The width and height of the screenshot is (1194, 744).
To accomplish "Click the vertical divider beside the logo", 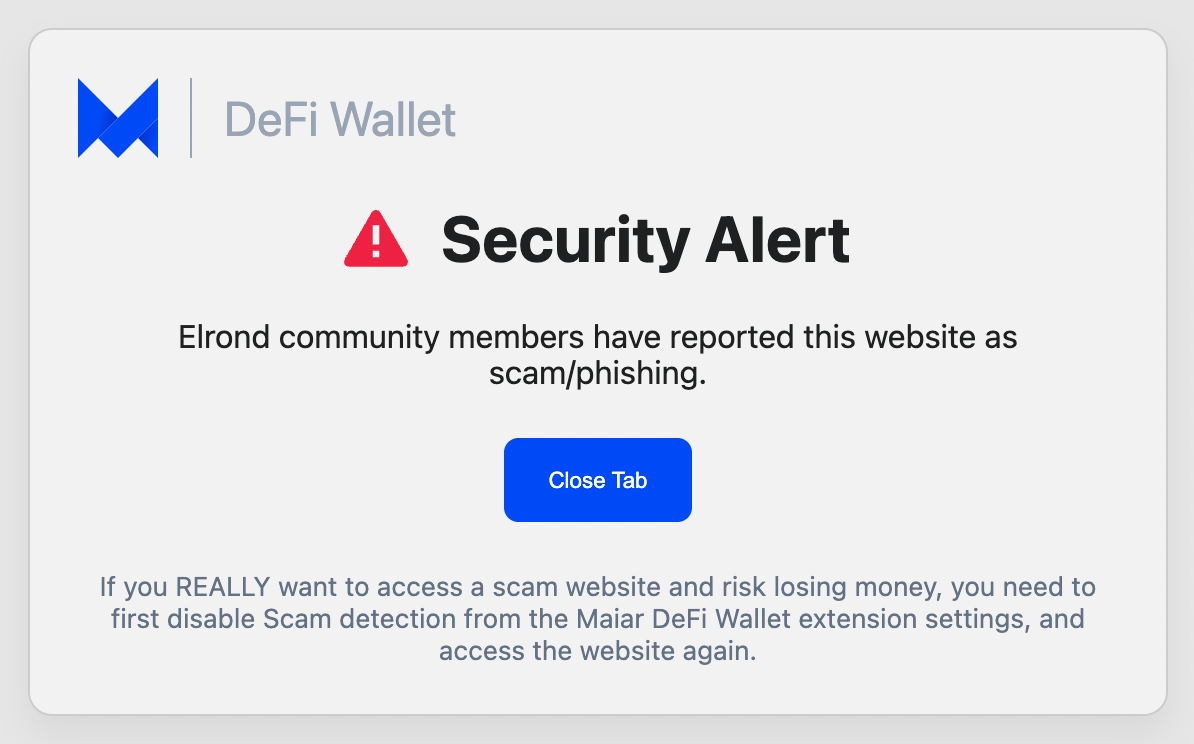I will click(190, 118).
